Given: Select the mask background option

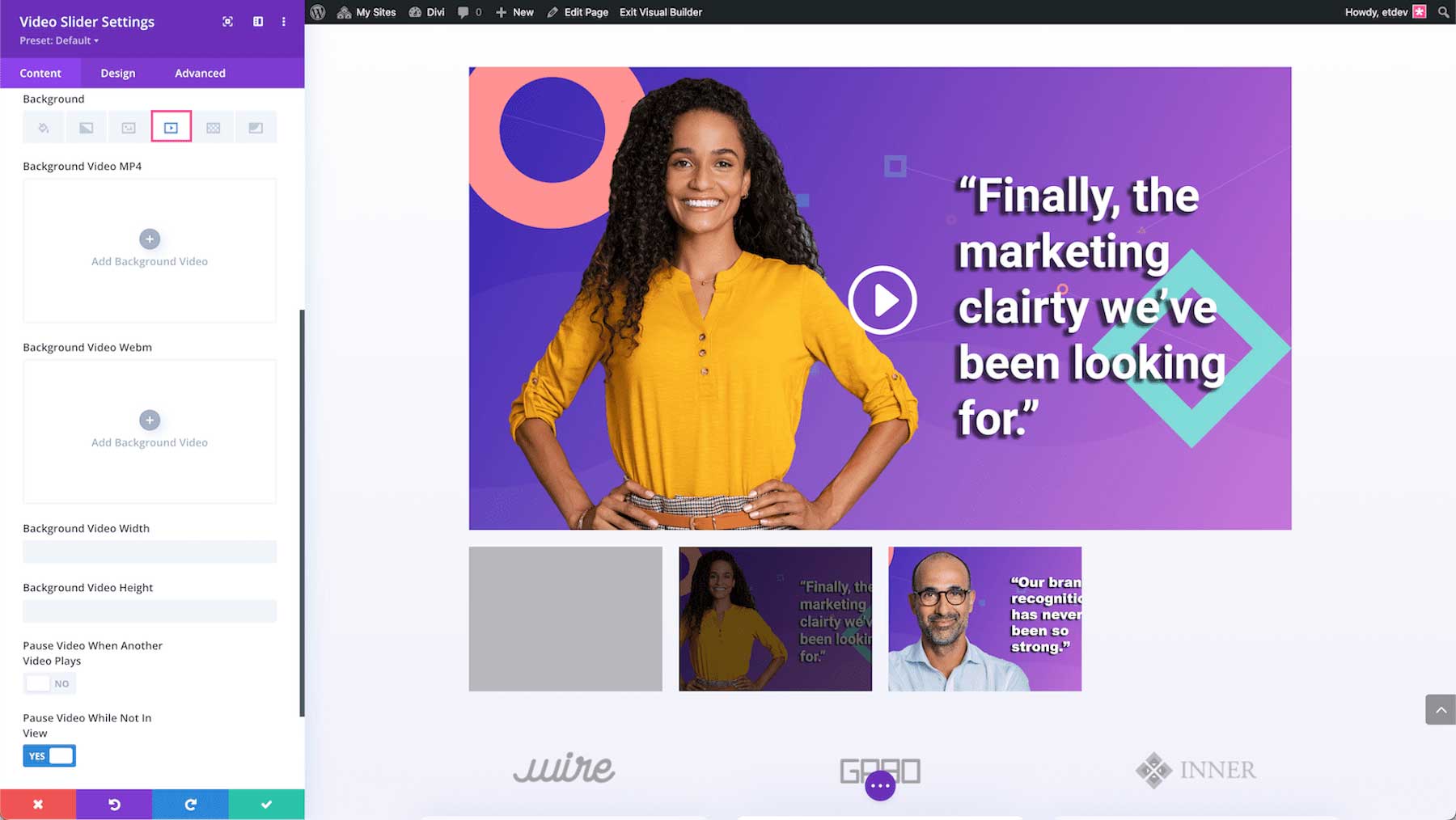Looking at the screenshot, I should 257,126.
